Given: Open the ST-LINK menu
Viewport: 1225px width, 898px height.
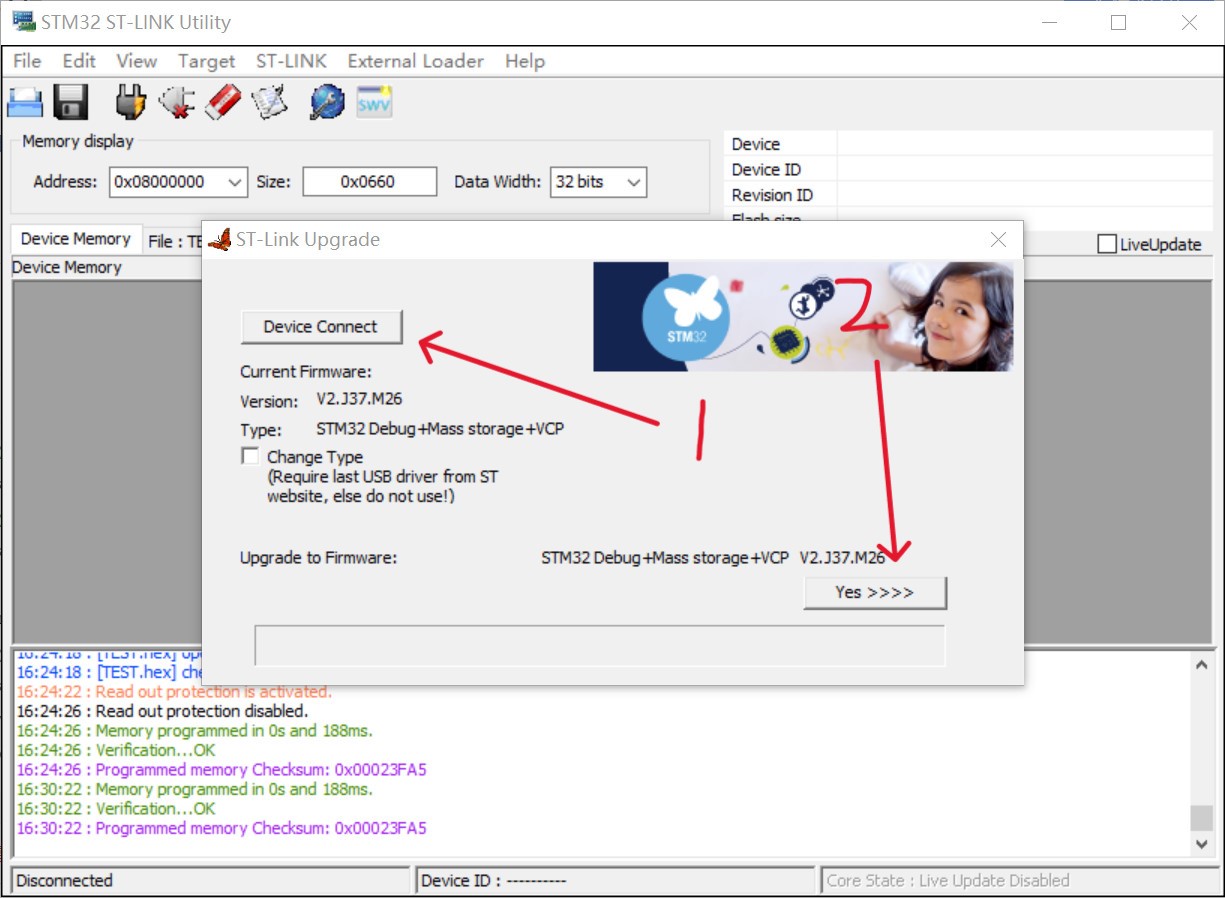Looking at the screenshot, I should coord(291,61).
